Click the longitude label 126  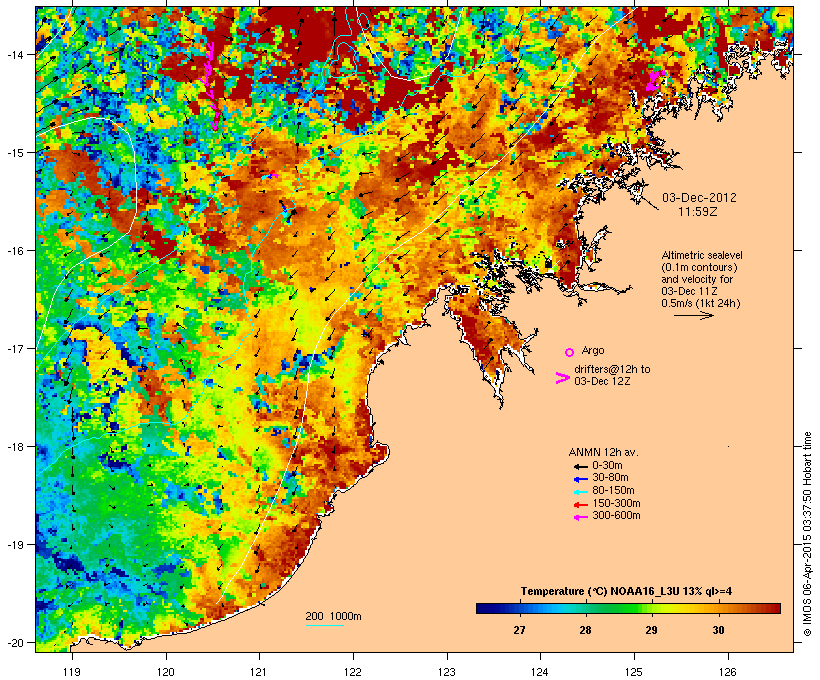pyautogui.click(x=728, y=672)
